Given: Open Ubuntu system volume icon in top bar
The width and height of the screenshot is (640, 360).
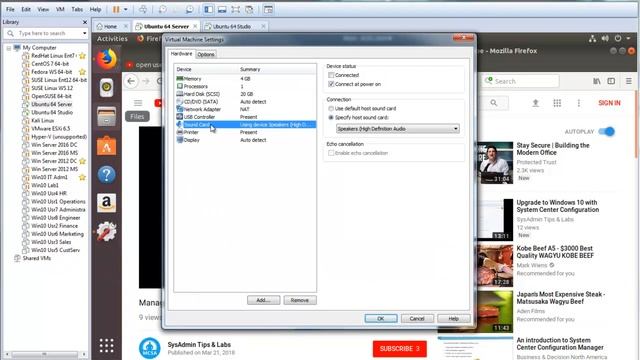Looking at the screenshot, I should [x=605, y=38].
